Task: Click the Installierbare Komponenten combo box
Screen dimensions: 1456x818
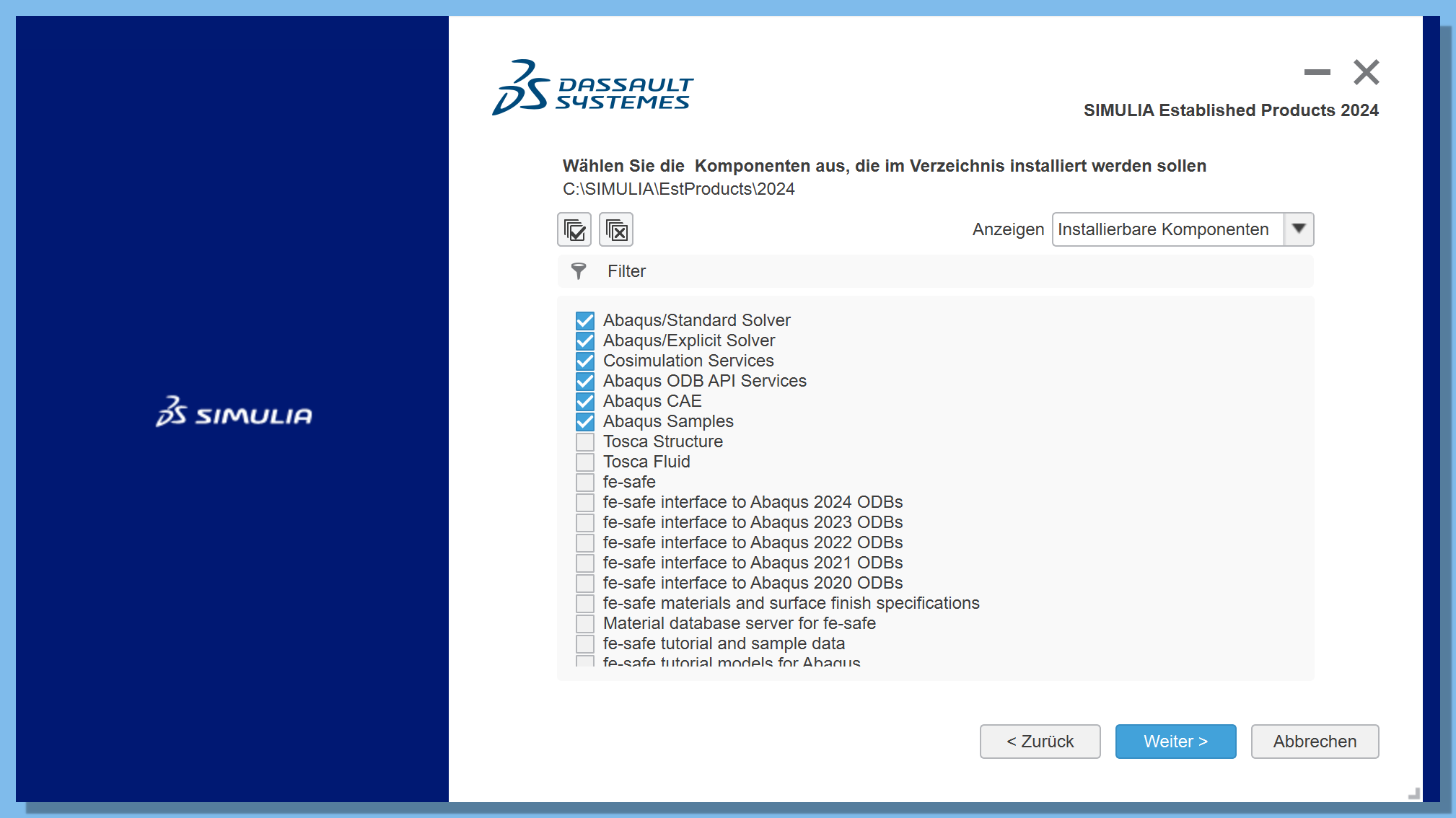Action: pos(1183,229)
